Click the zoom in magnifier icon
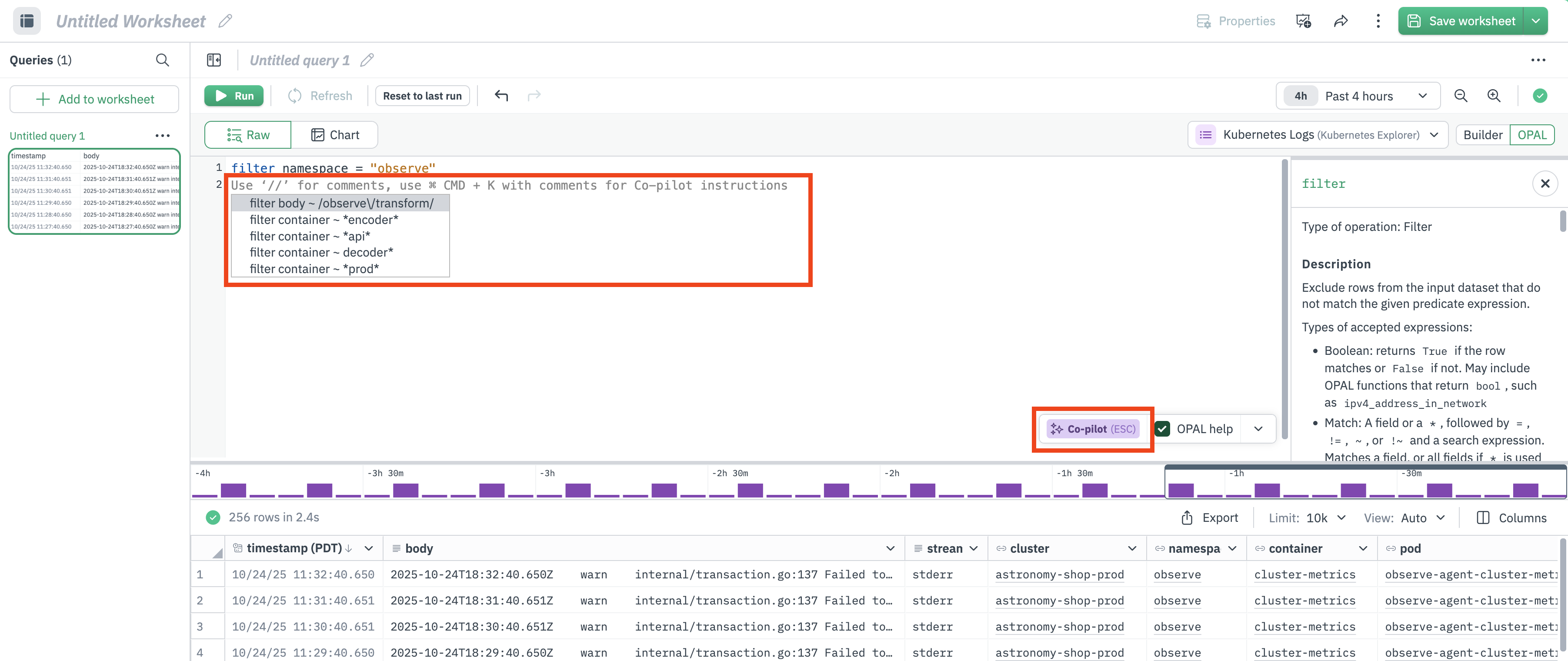This screenshot has height=661, width=1568. click(1493, 96)
